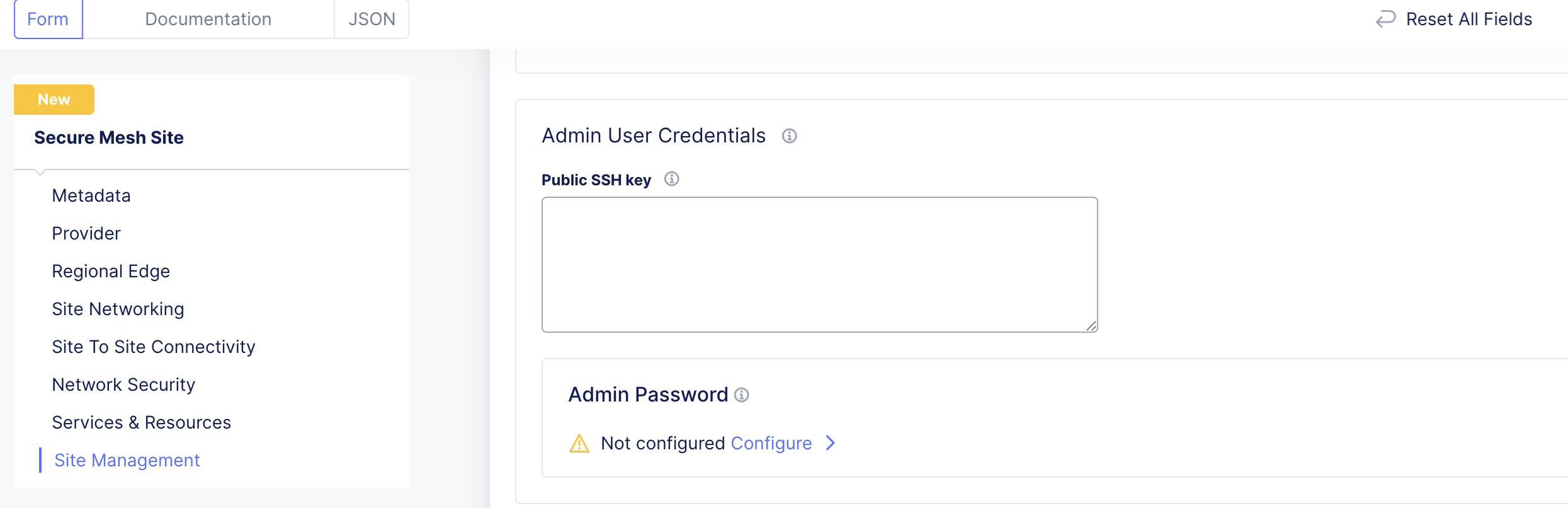
Task: Open the Admin User Credentials info tooltip
Action: [790, 135]
